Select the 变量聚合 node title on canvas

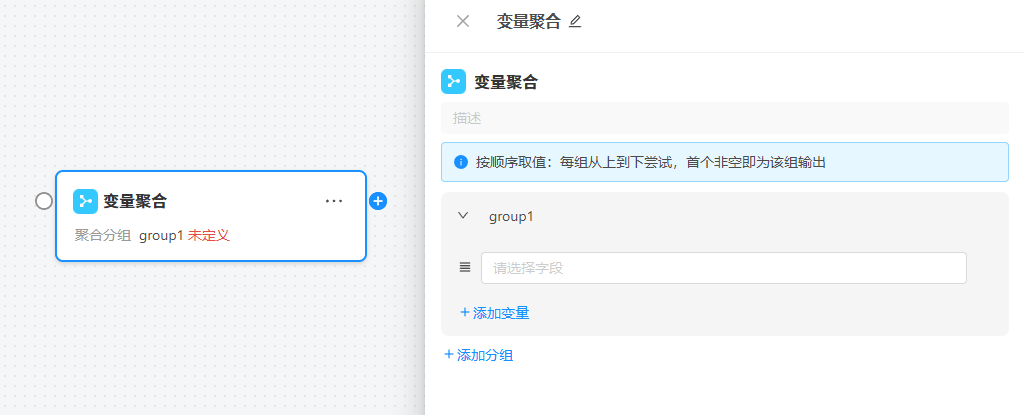pyautogui.click(x=135, y=201)
